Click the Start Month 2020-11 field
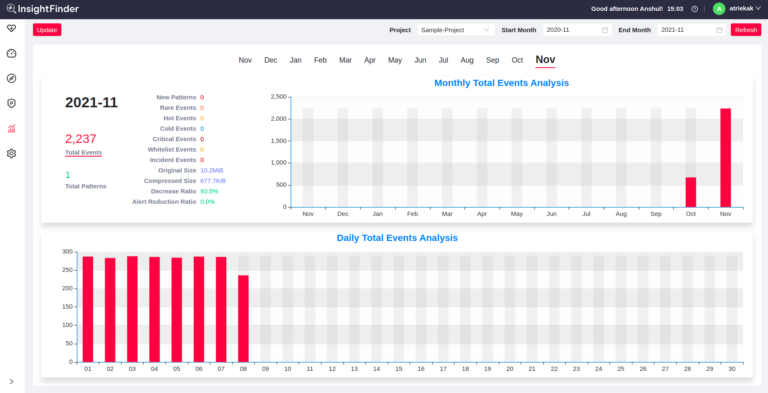The width and height of the screenshot is (768, 393). (577, 30)
